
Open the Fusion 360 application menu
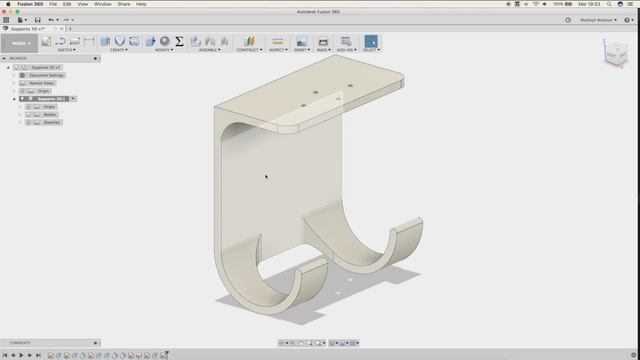tap(30, 4)
